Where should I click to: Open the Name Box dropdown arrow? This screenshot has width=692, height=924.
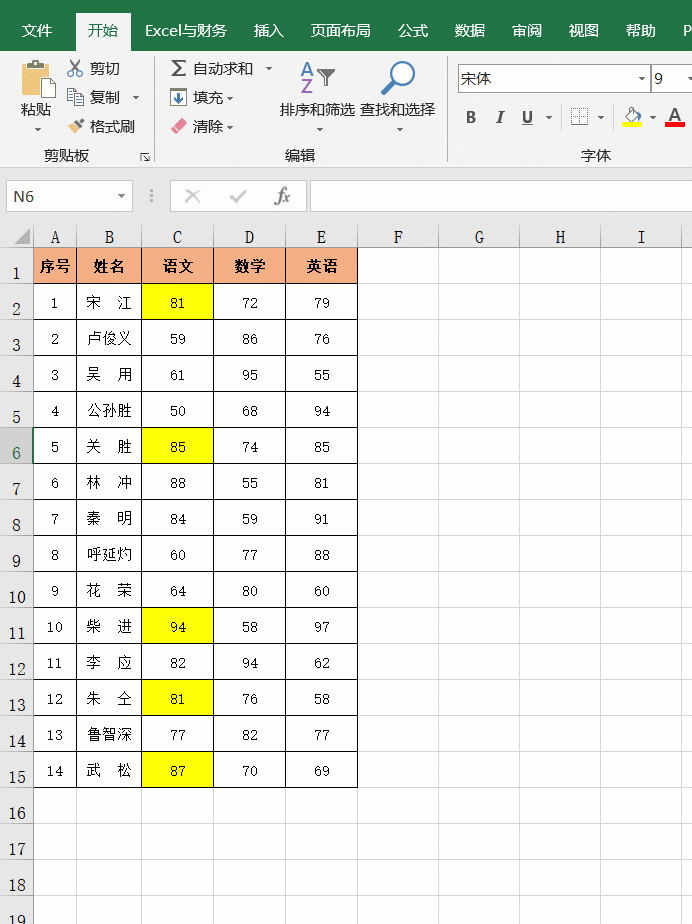(x=121, y=196)
